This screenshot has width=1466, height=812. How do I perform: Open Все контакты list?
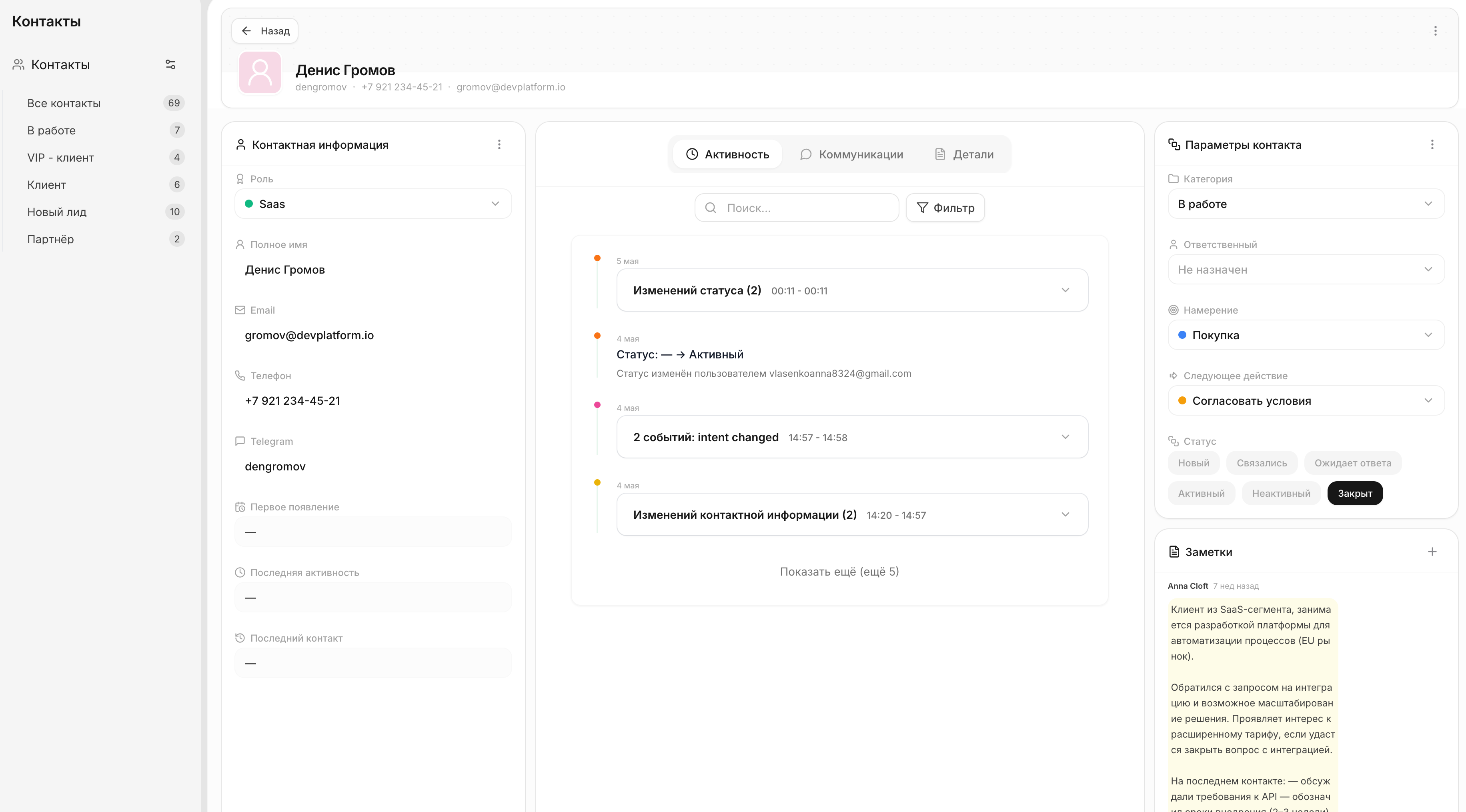(x=105, y=103)
